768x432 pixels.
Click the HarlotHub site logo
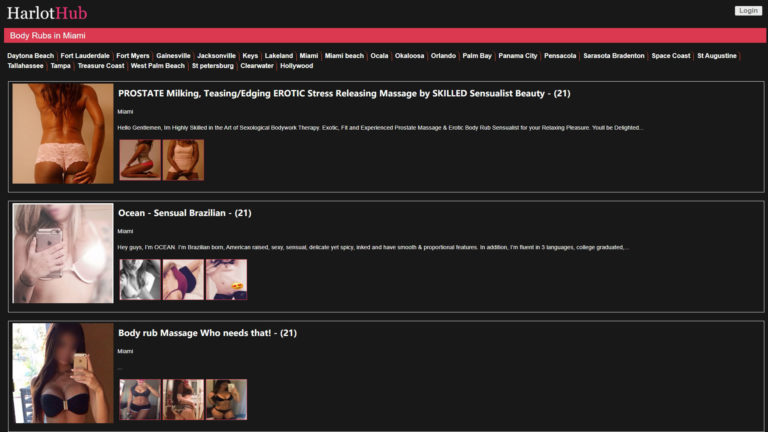point(47,13)
